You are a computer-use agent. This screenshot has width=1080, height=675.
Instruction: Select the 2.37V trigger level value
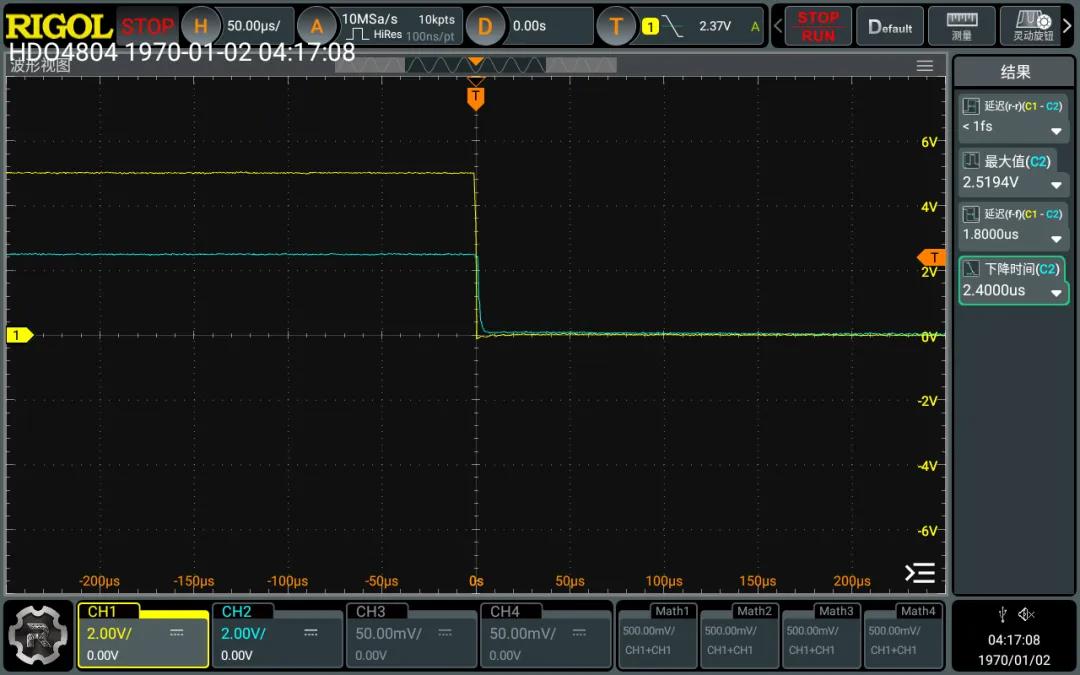click(x=715, y=26)
